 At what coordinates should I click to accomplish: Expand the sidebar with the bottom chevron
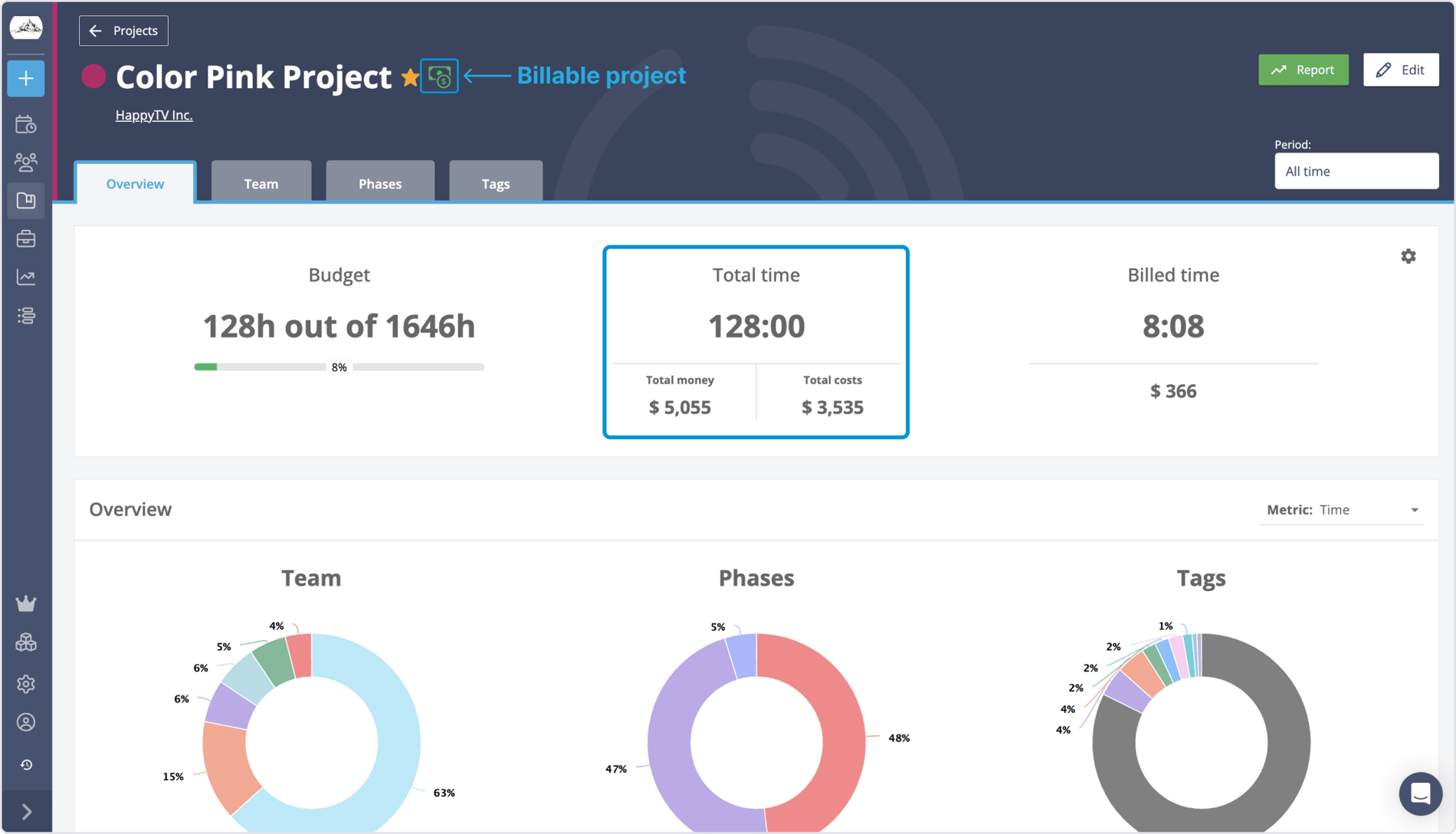pos(26,811)
